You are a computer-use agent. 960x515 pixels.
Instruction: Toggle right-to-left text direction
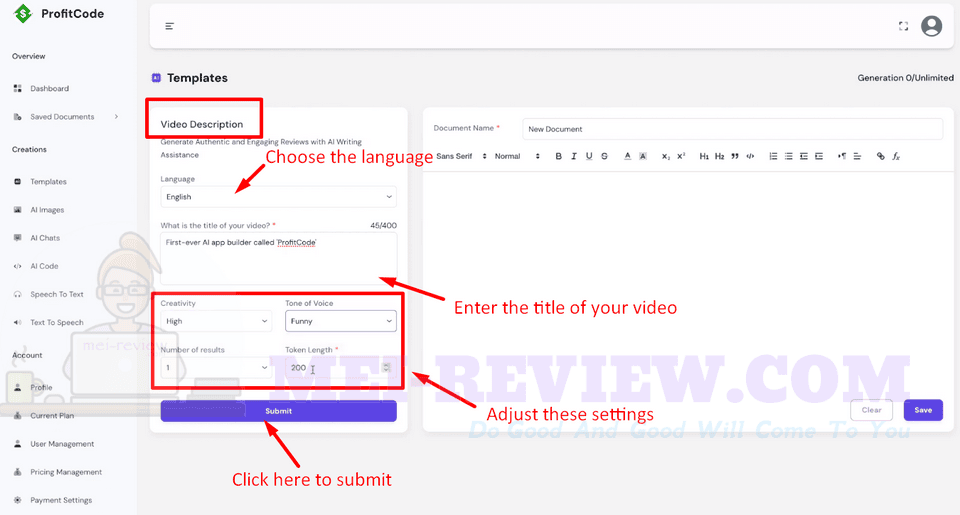pyautogui.click(x=842, y=156)
